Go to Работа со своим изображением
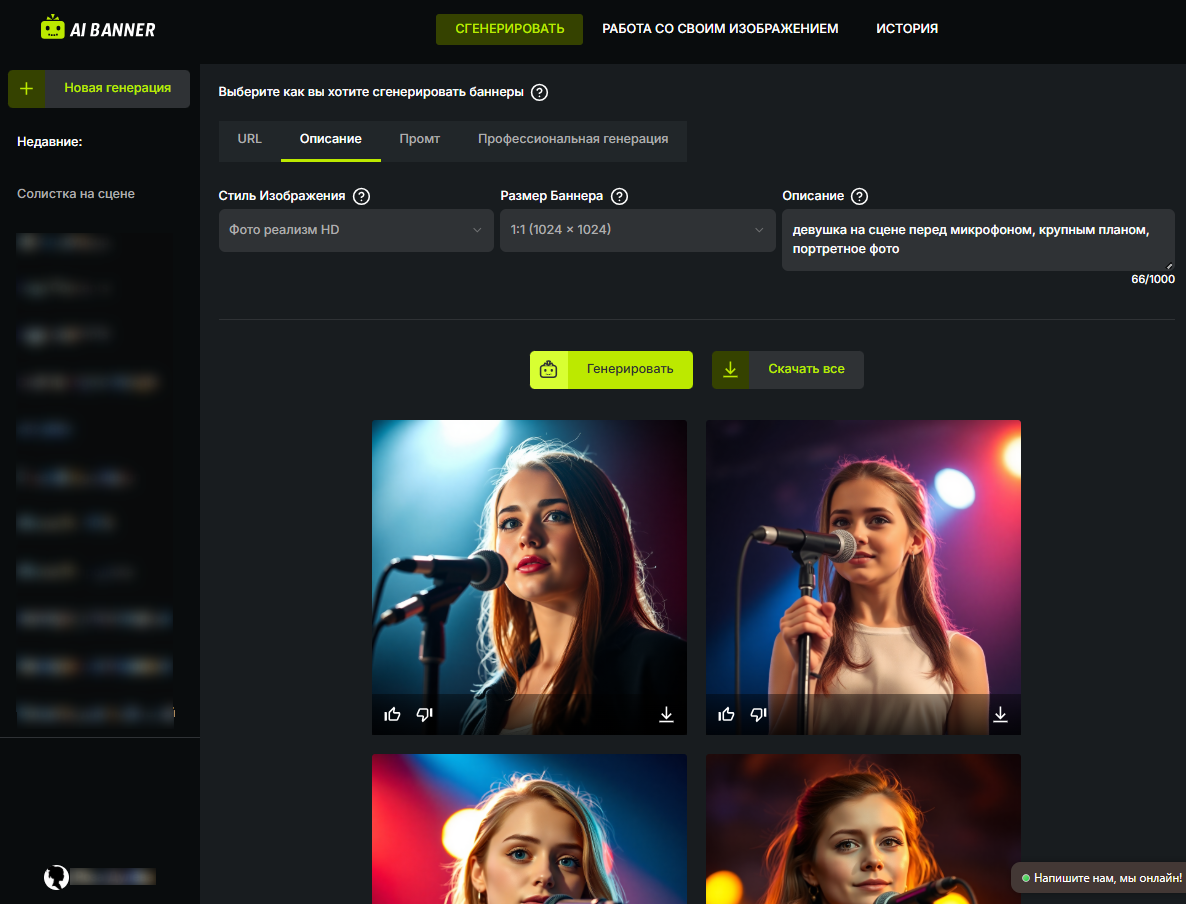The image size is (1186, 904). (720, 29)
